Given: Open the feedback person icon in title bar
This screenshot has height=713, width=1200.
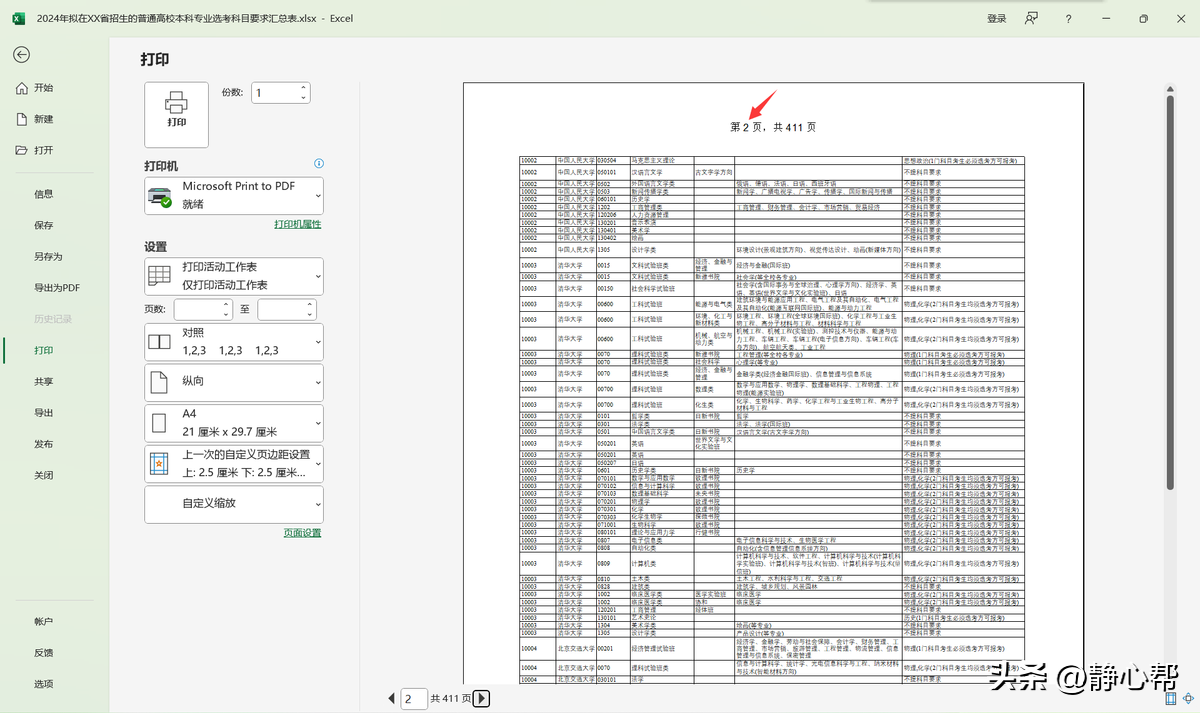Looking at the screenshot, I should (x=1031, y=18).
